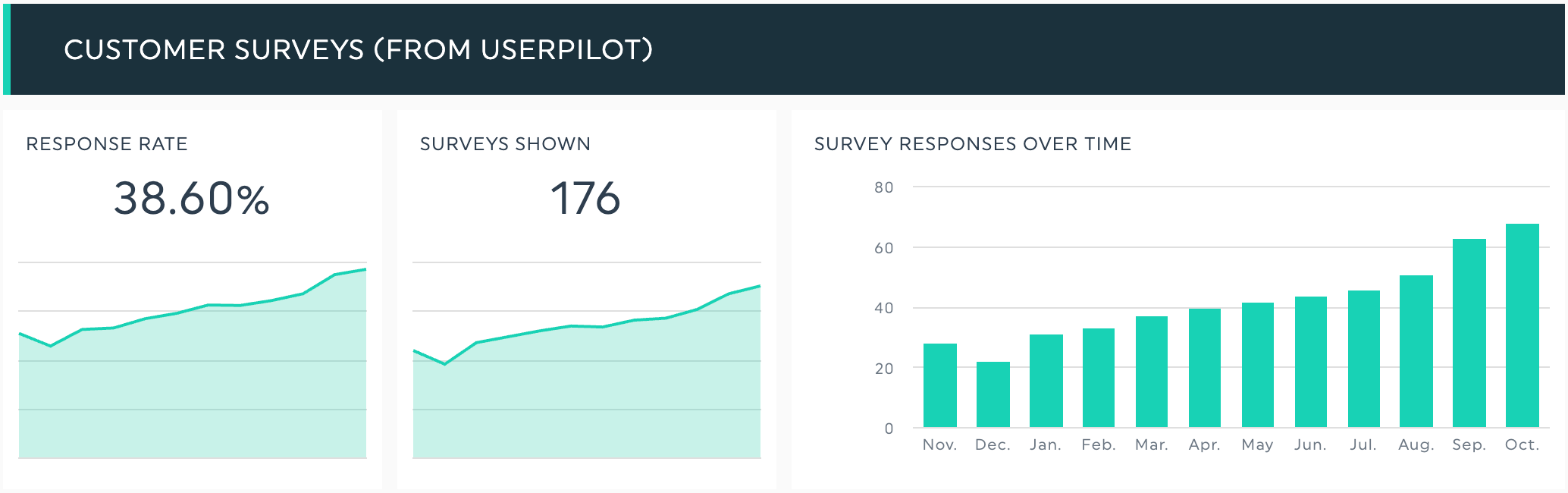Viewport: 1568px width, 493px height.
Task: Click the Dec. x-axis label
Action: [x=993, y=446]
